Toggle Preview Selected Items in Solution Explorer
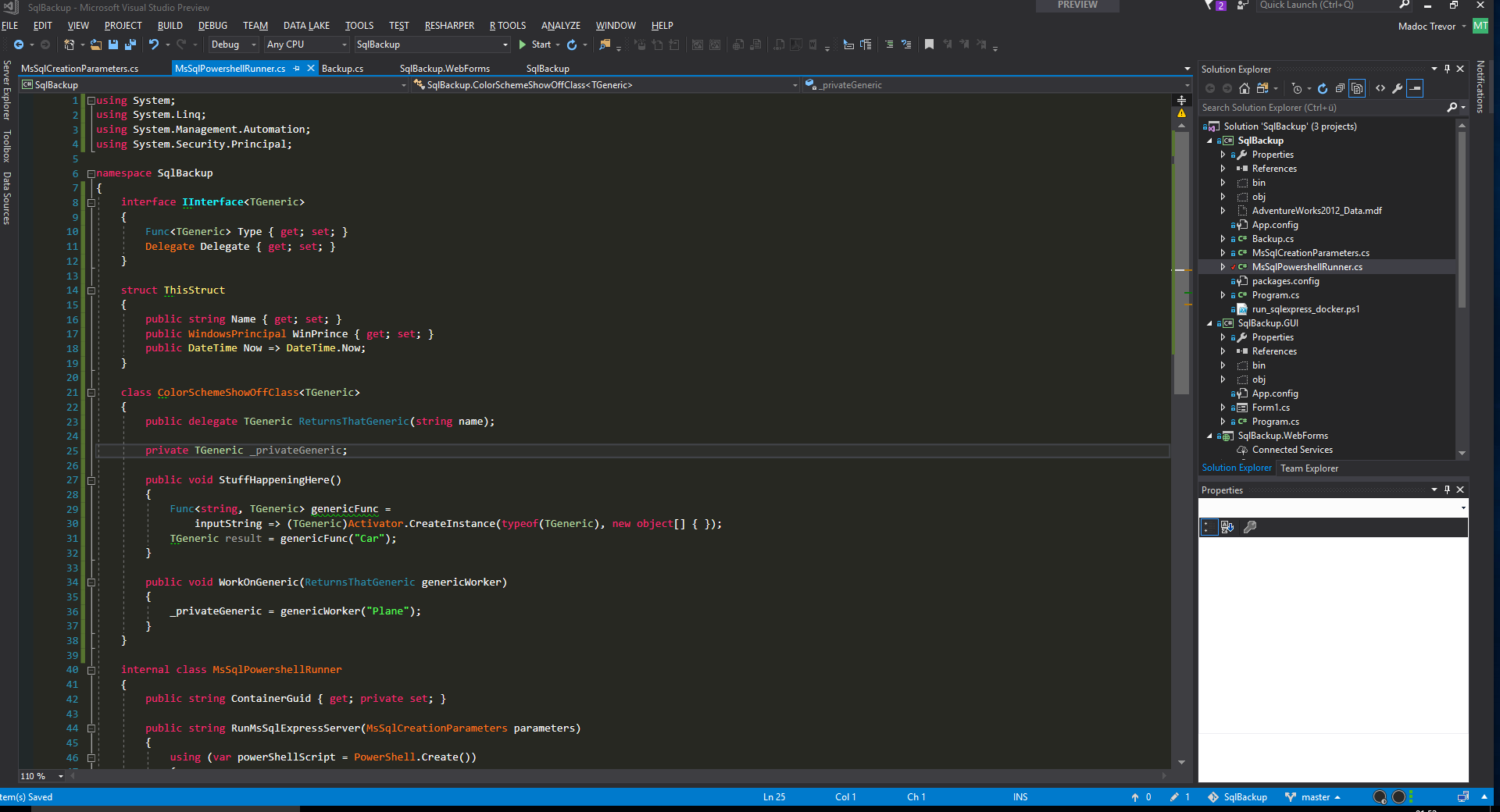The height and width of the screenshot is (812, 1500). (1415, 88)
